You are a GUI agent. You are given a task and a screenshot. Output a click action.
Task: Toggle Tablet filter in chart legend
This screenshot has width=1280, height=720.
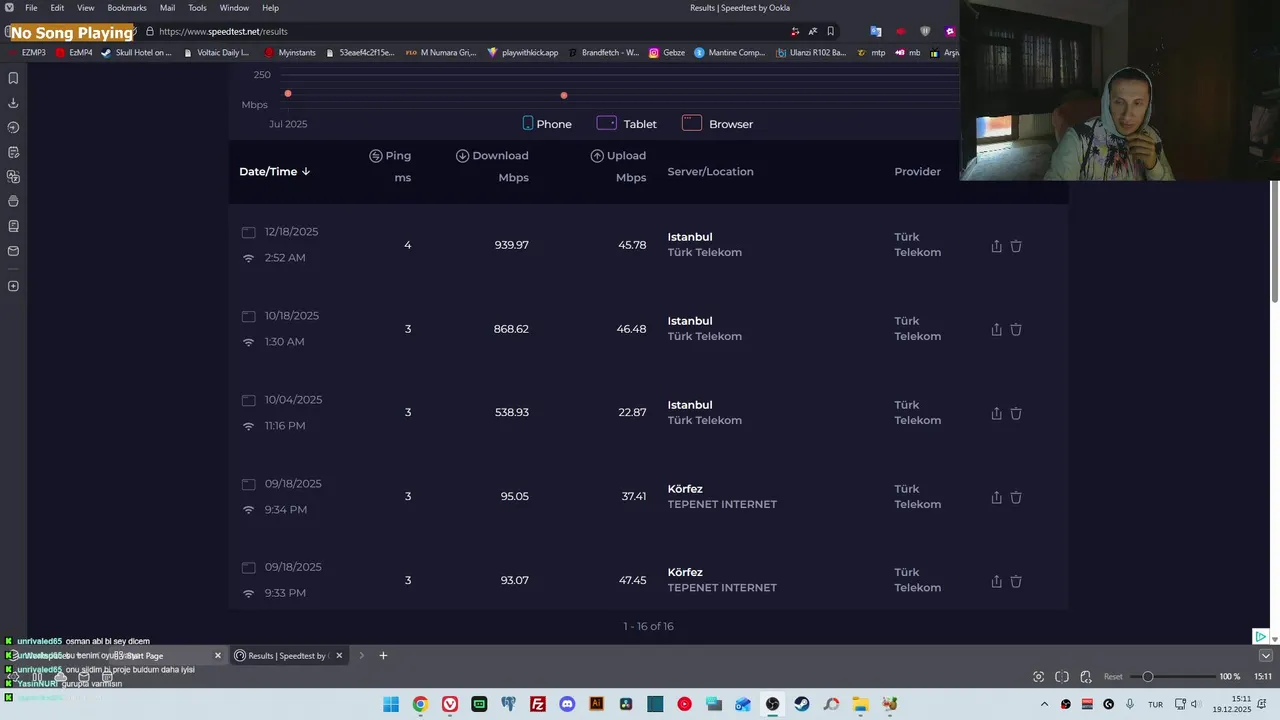point(627,124)
